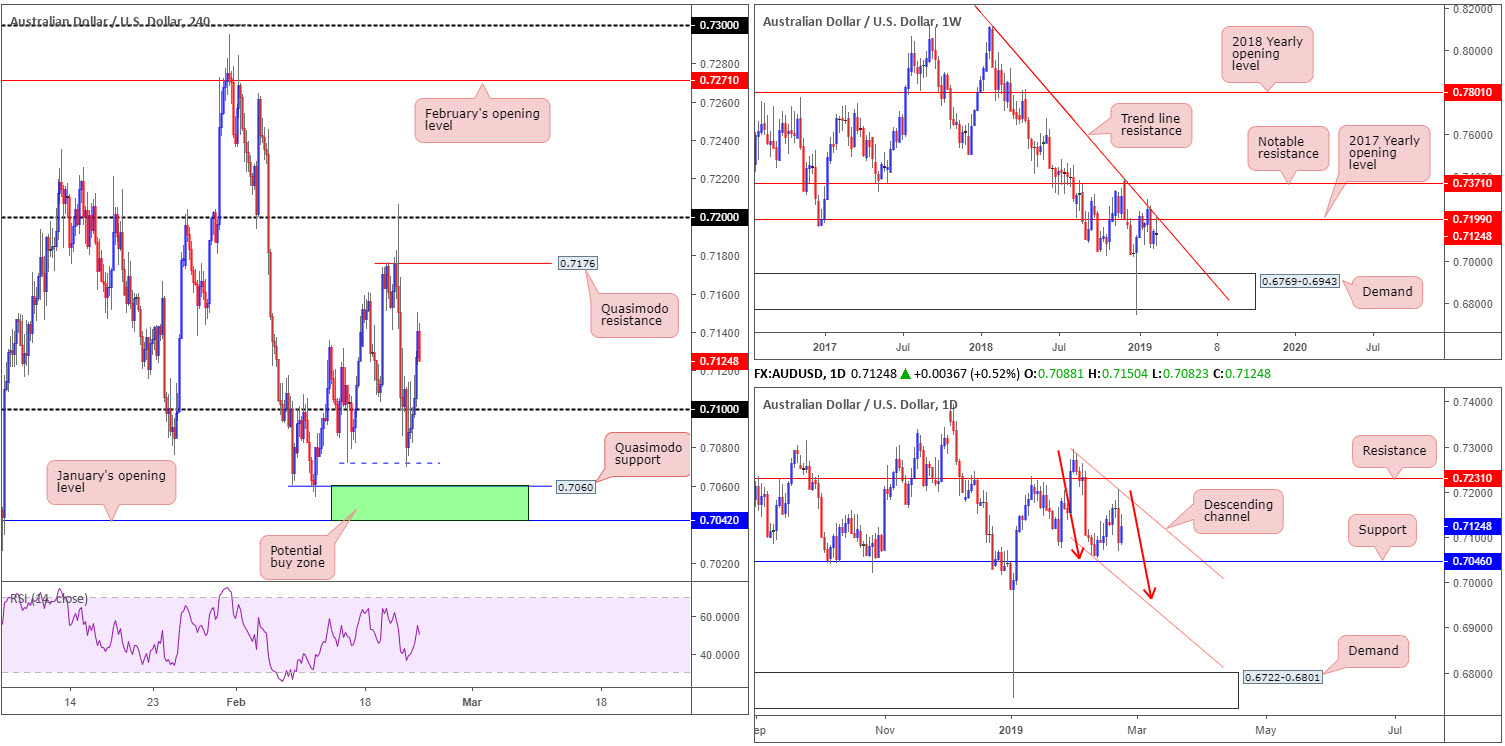Screen dimensions: 1505x746
Task: Click the red 0.7801 price label
Action: [1470, 92]
